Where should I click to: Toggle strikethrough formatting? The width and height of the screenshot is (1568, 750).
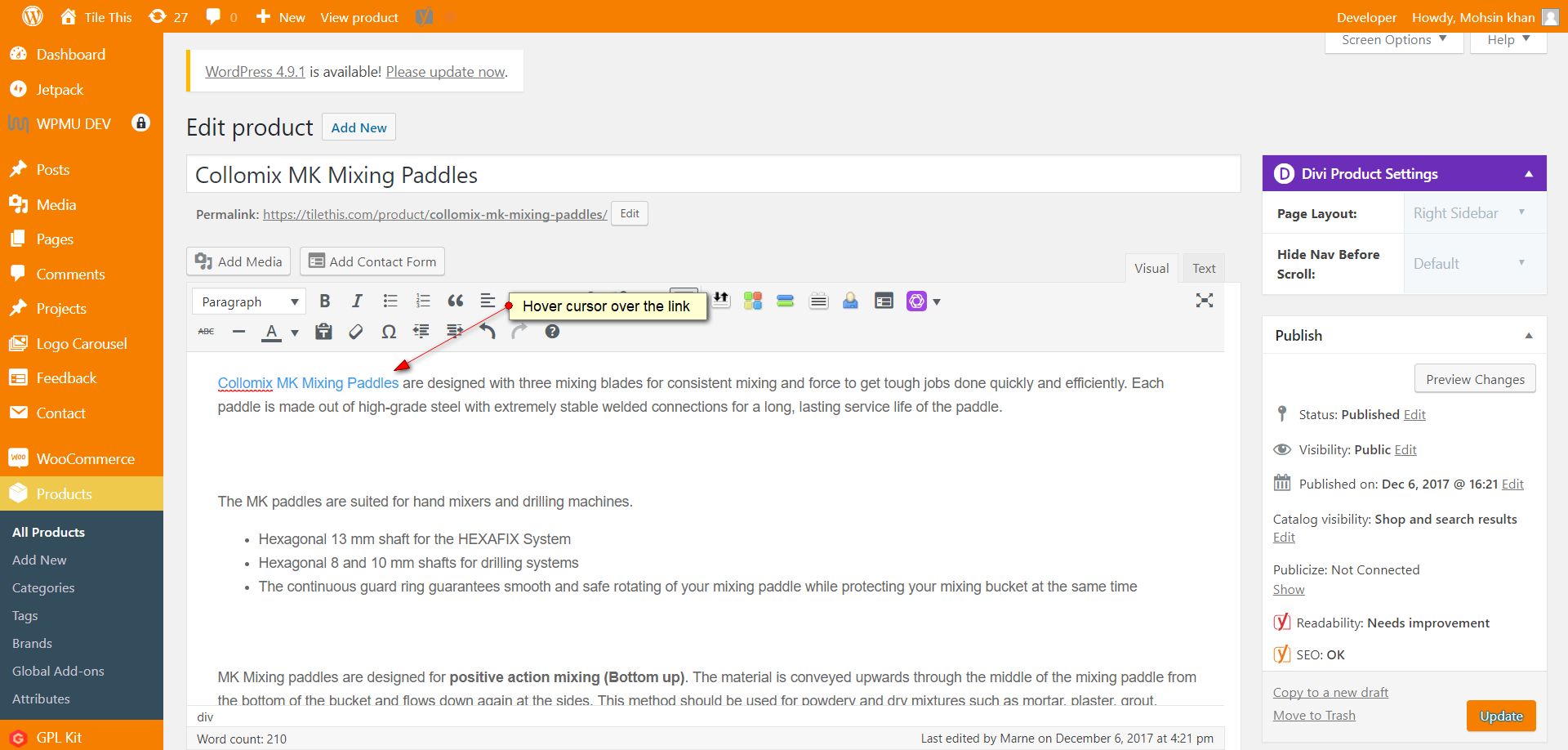coord(206,332)
